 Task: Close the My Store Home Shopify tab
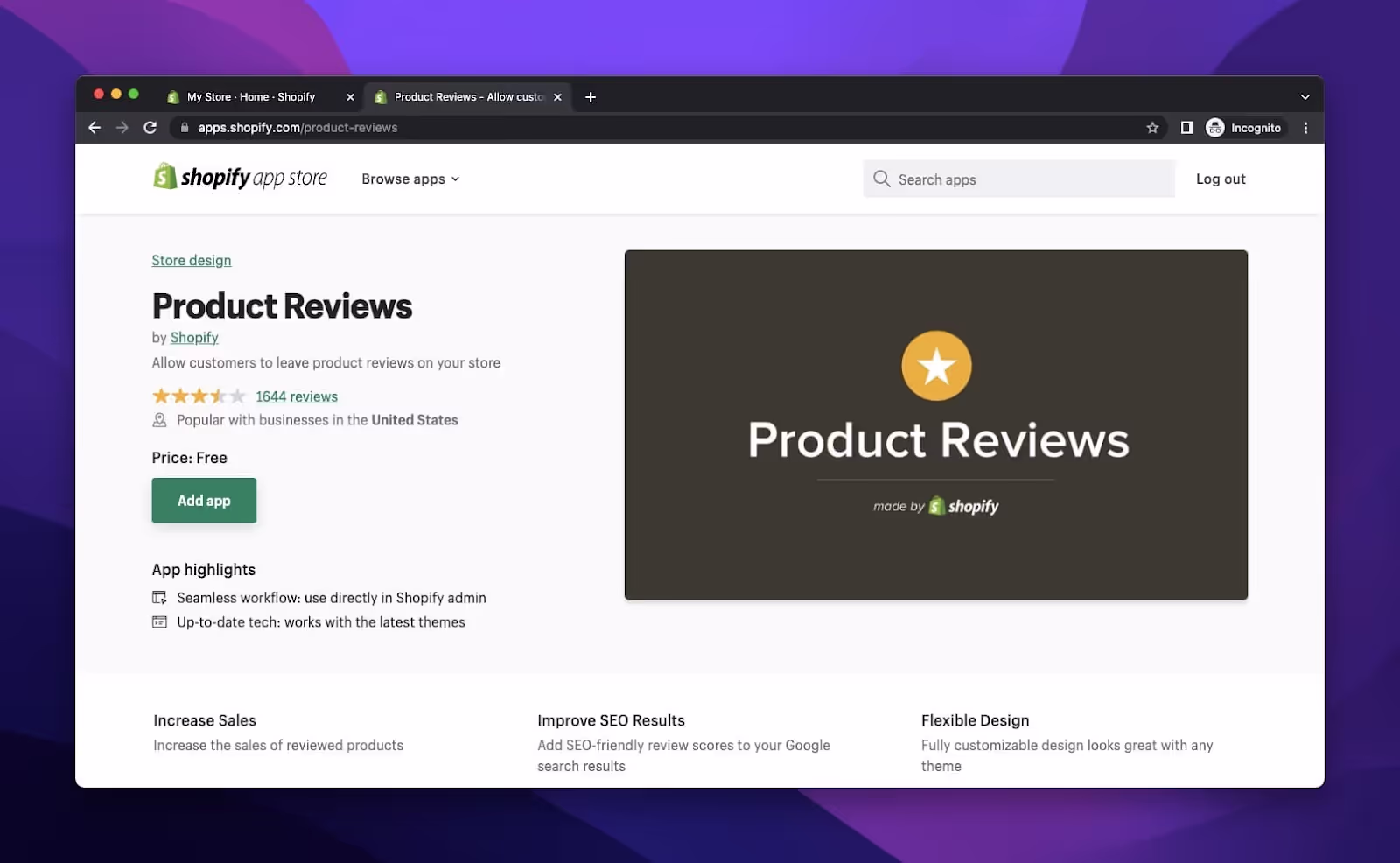[350, 97]
